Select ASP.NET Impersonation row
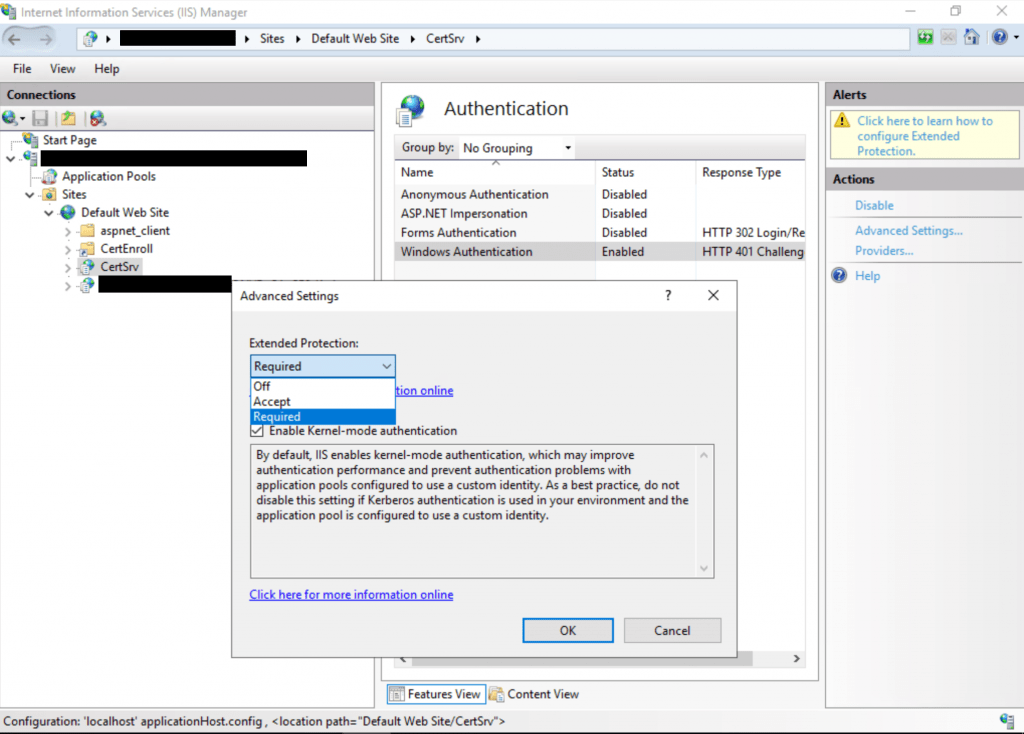Image resolution: width=1024 pixels, height=734 pixels. [x=599, y=213]
